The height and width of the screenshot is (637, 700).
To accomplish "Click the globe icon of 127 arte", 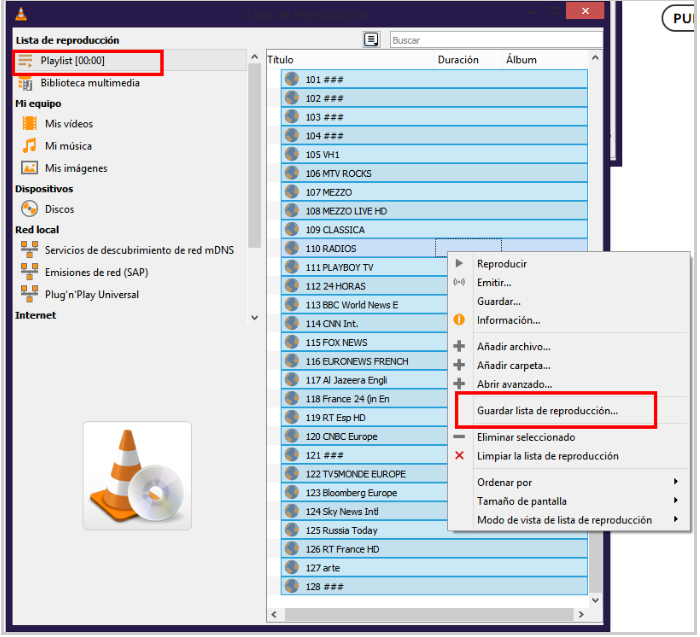I will pos(292,567).
